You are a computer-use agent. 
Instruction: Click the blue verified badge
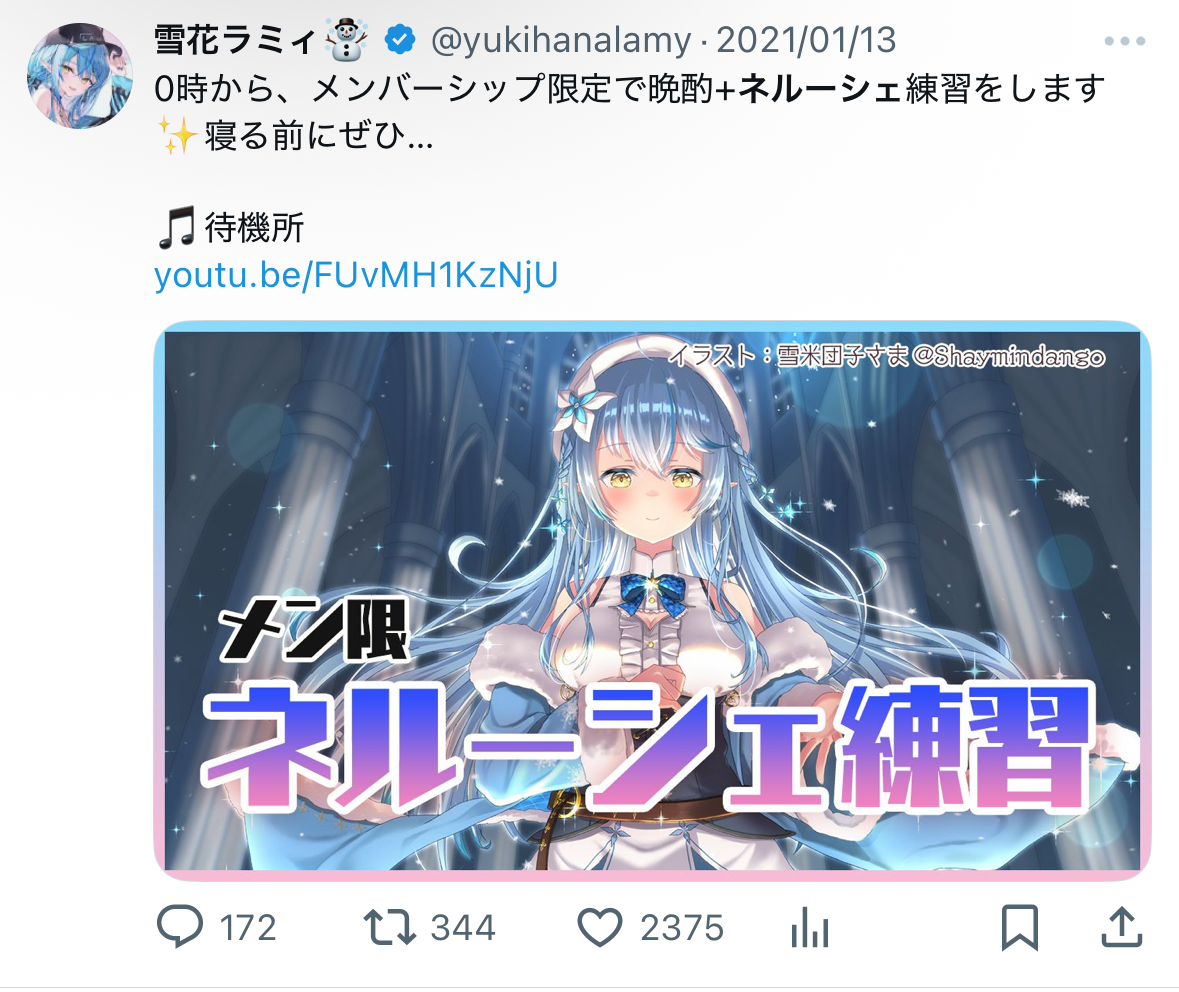tap(400, 40)
